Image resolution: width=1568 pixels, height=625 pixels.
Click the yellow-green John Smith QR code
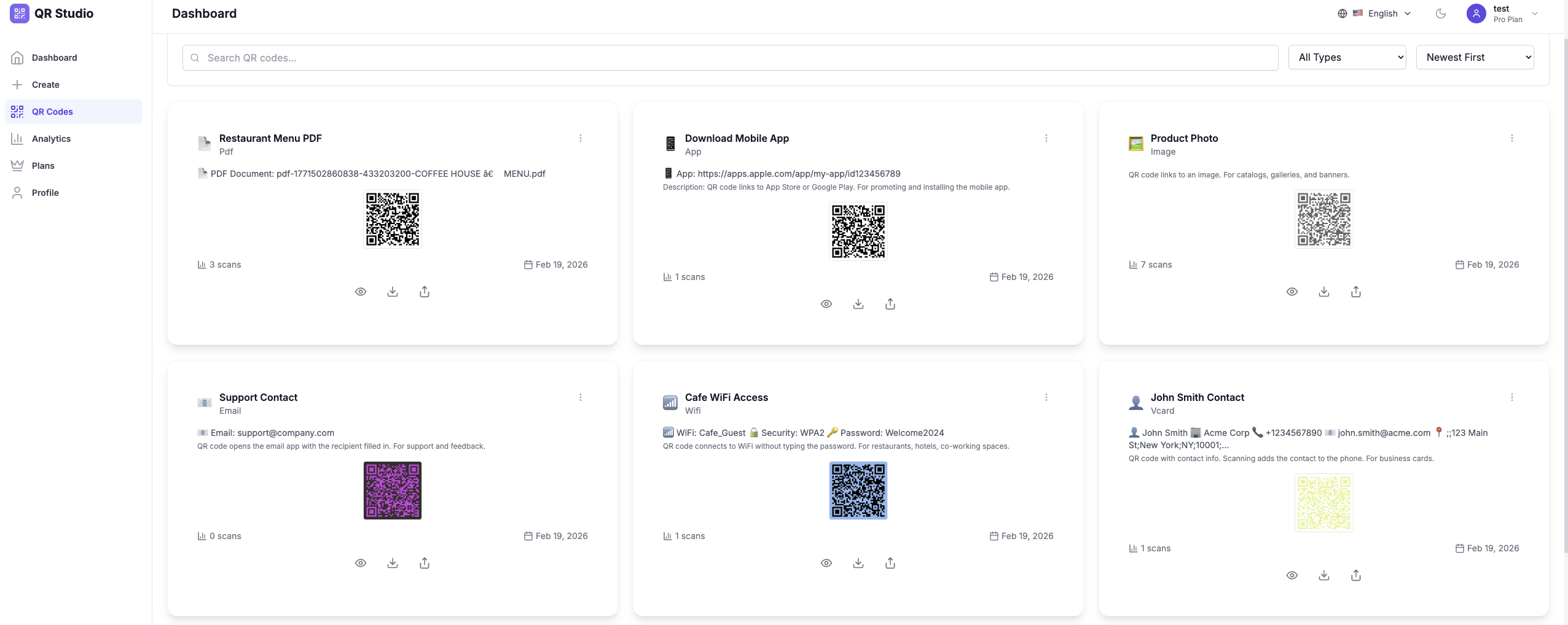coord(1324,503)
